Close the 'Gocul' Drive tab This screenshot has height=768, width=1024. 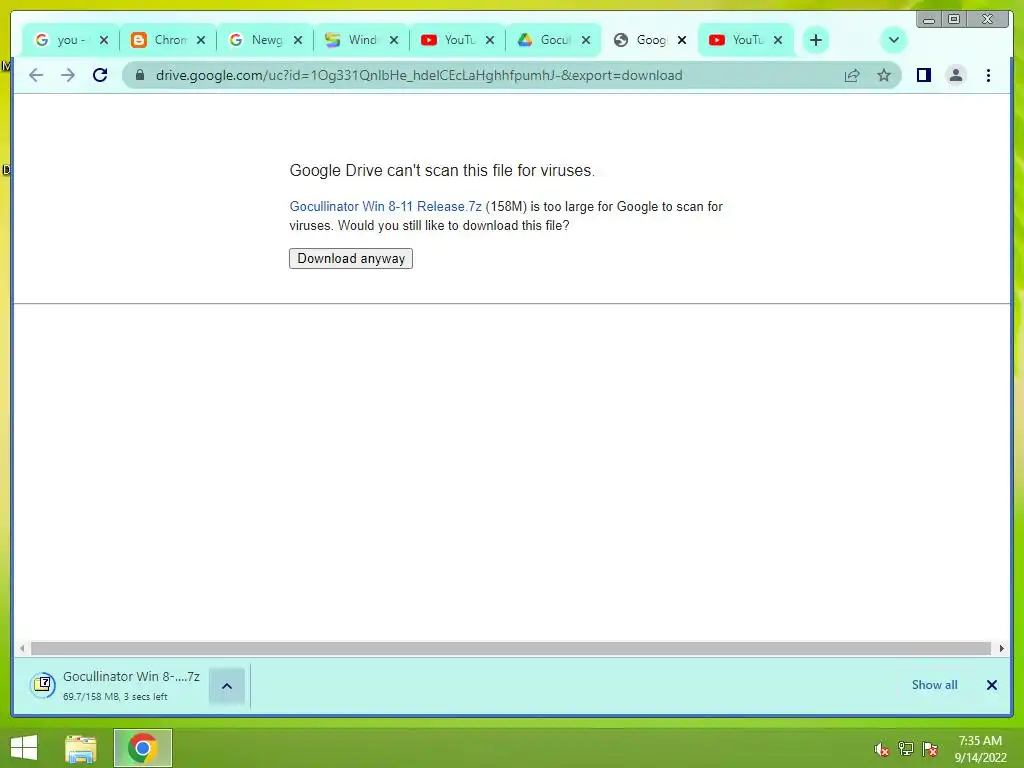point(586,40)
